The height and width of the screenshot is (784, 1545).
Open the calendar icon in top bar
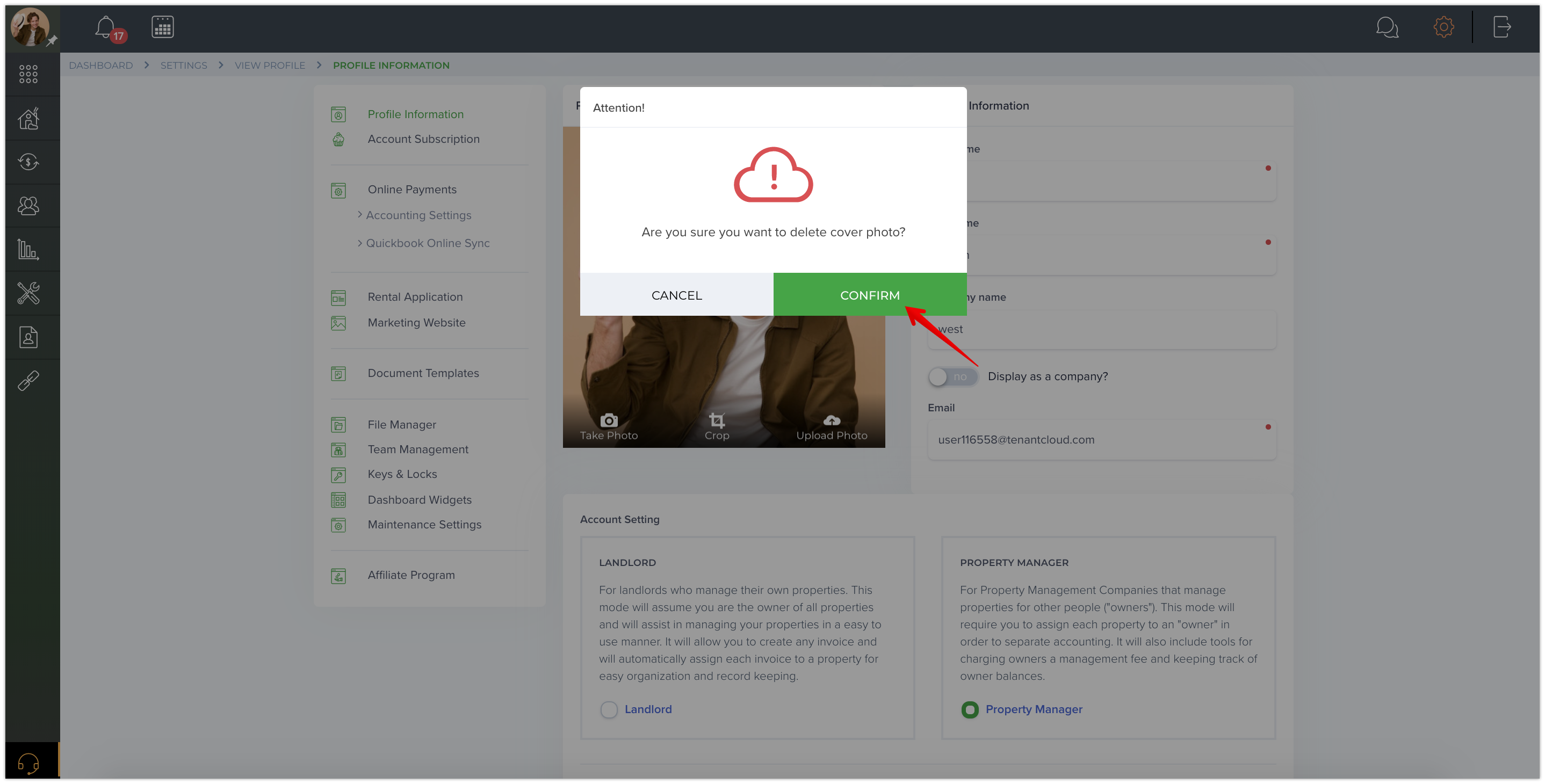point(163,27)
